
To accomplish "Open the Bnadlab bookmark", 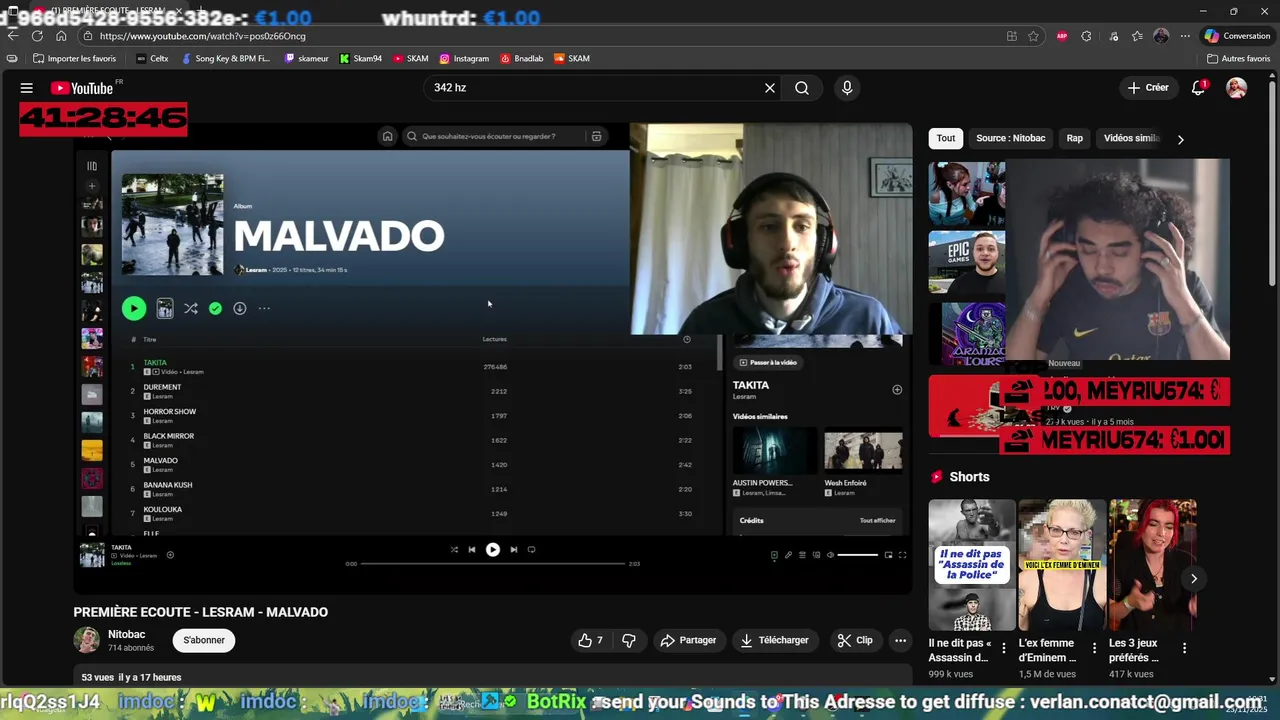I will click(x=522, y=59).
